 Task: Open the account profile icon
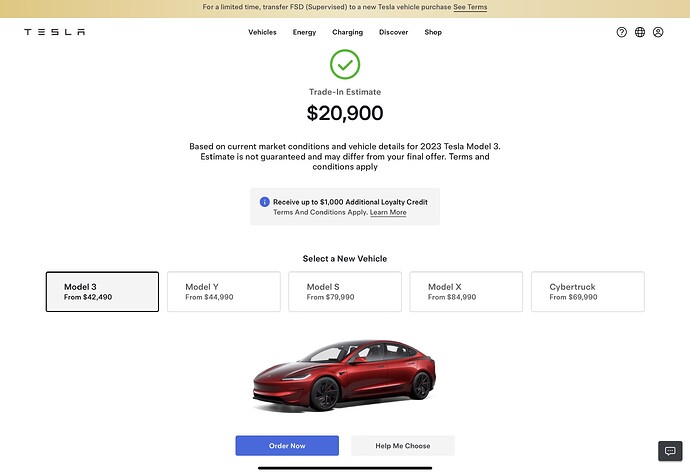point(658,32)
